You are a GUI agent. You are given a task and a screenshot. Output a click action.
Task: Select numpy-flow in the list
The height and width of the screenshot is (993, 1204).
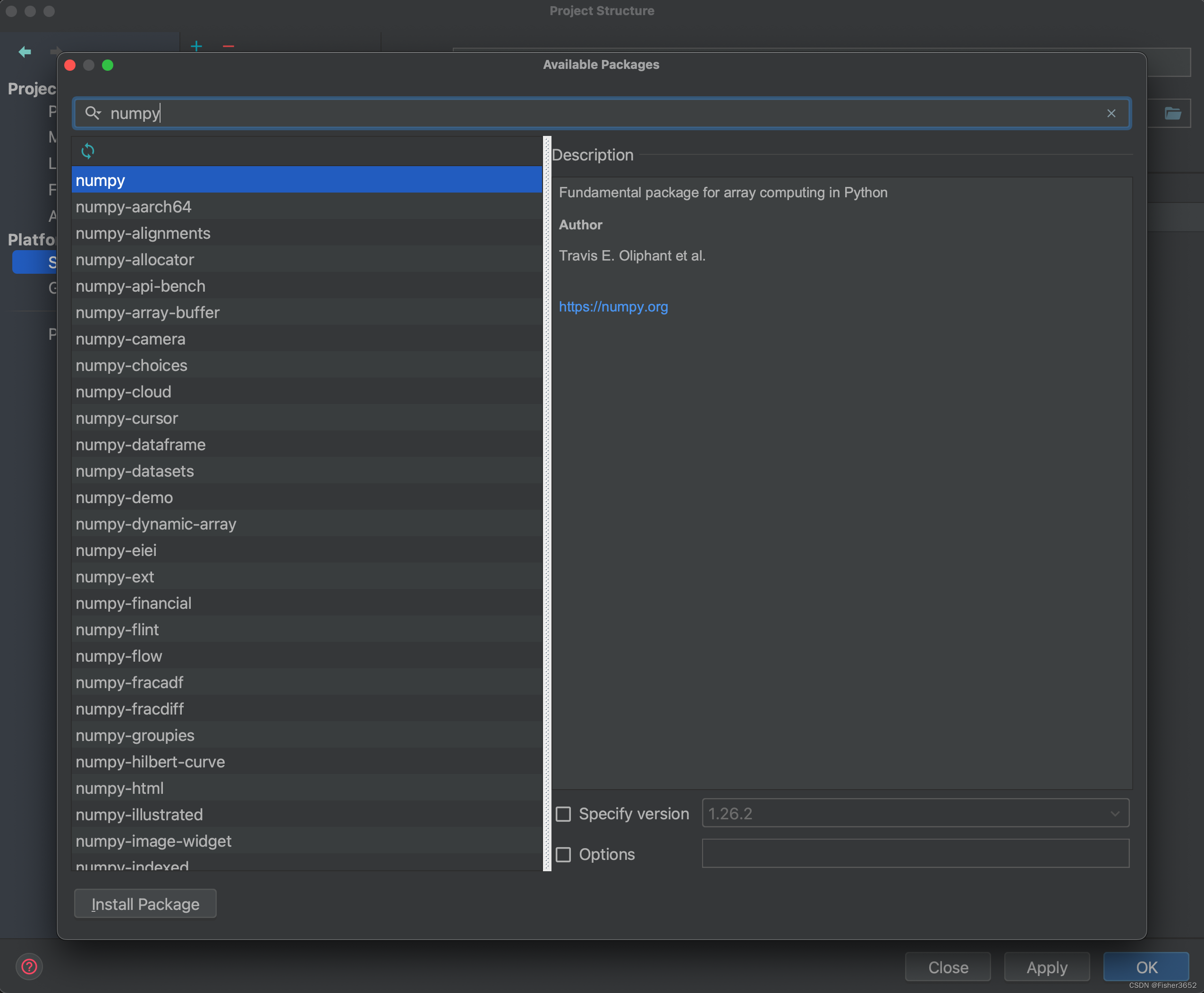click(x=307, y=656)
